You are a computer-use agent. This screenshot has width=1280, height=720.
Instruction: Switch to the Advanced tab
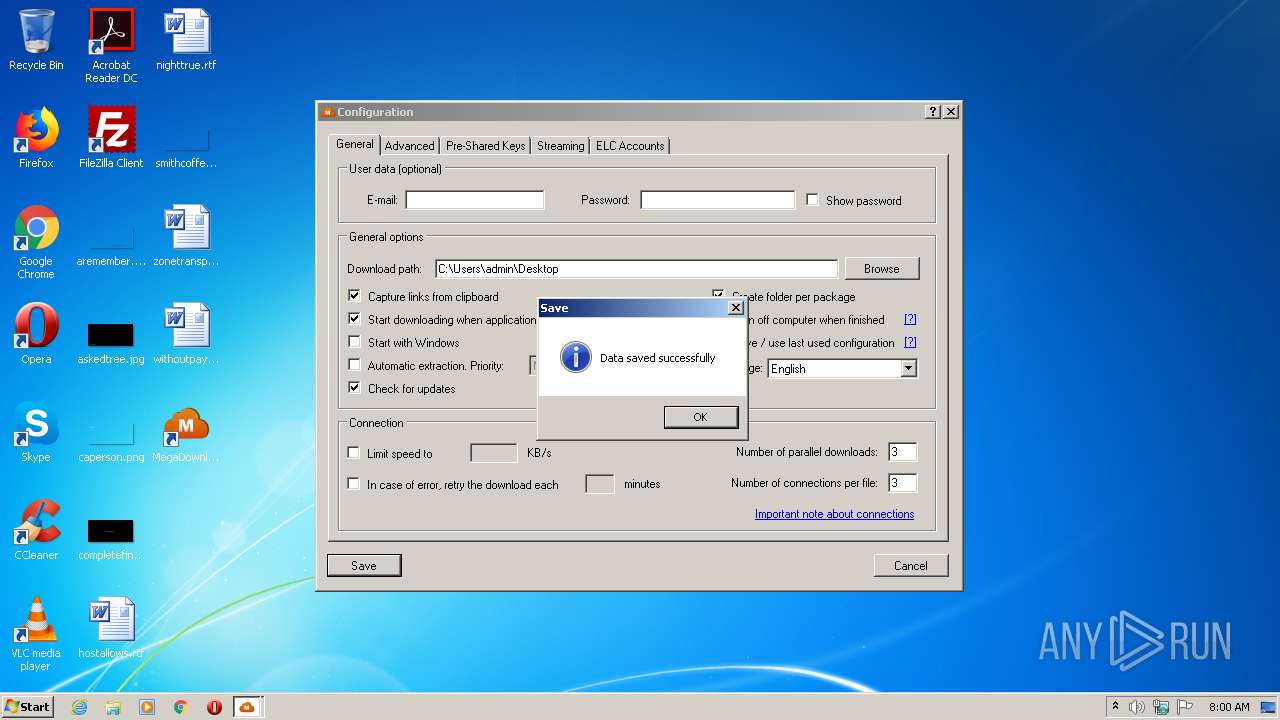(410, 146)
